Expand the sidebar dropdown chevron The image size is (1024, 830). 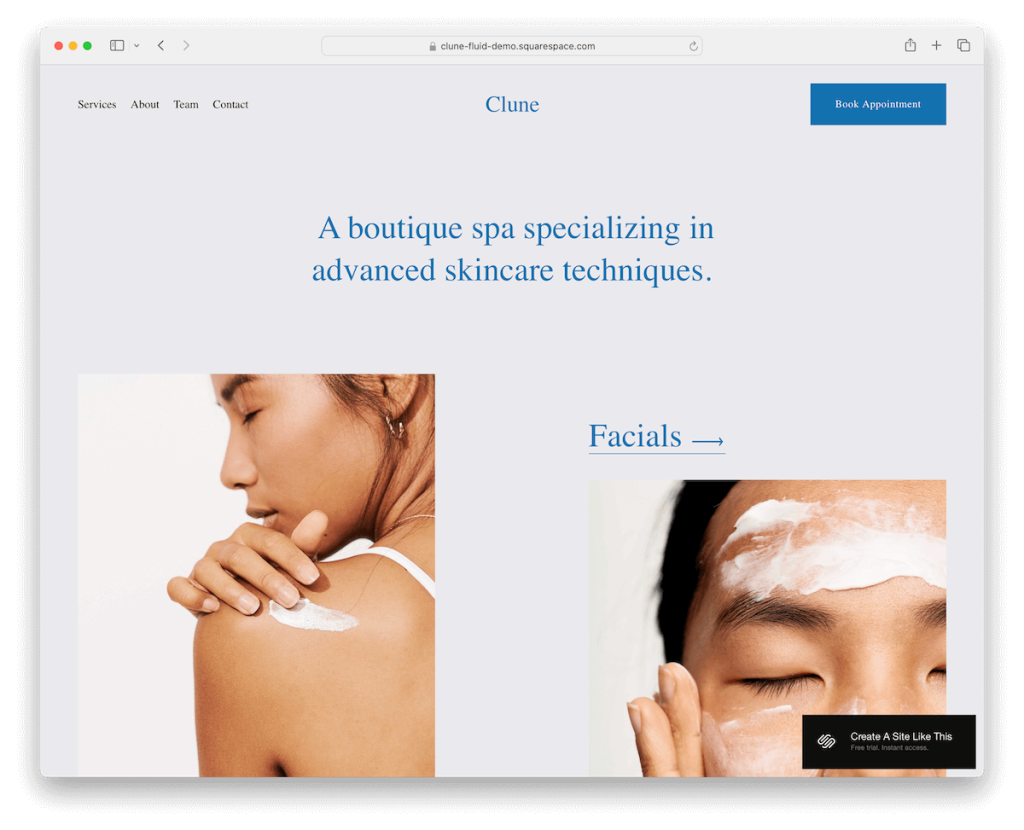136,46
